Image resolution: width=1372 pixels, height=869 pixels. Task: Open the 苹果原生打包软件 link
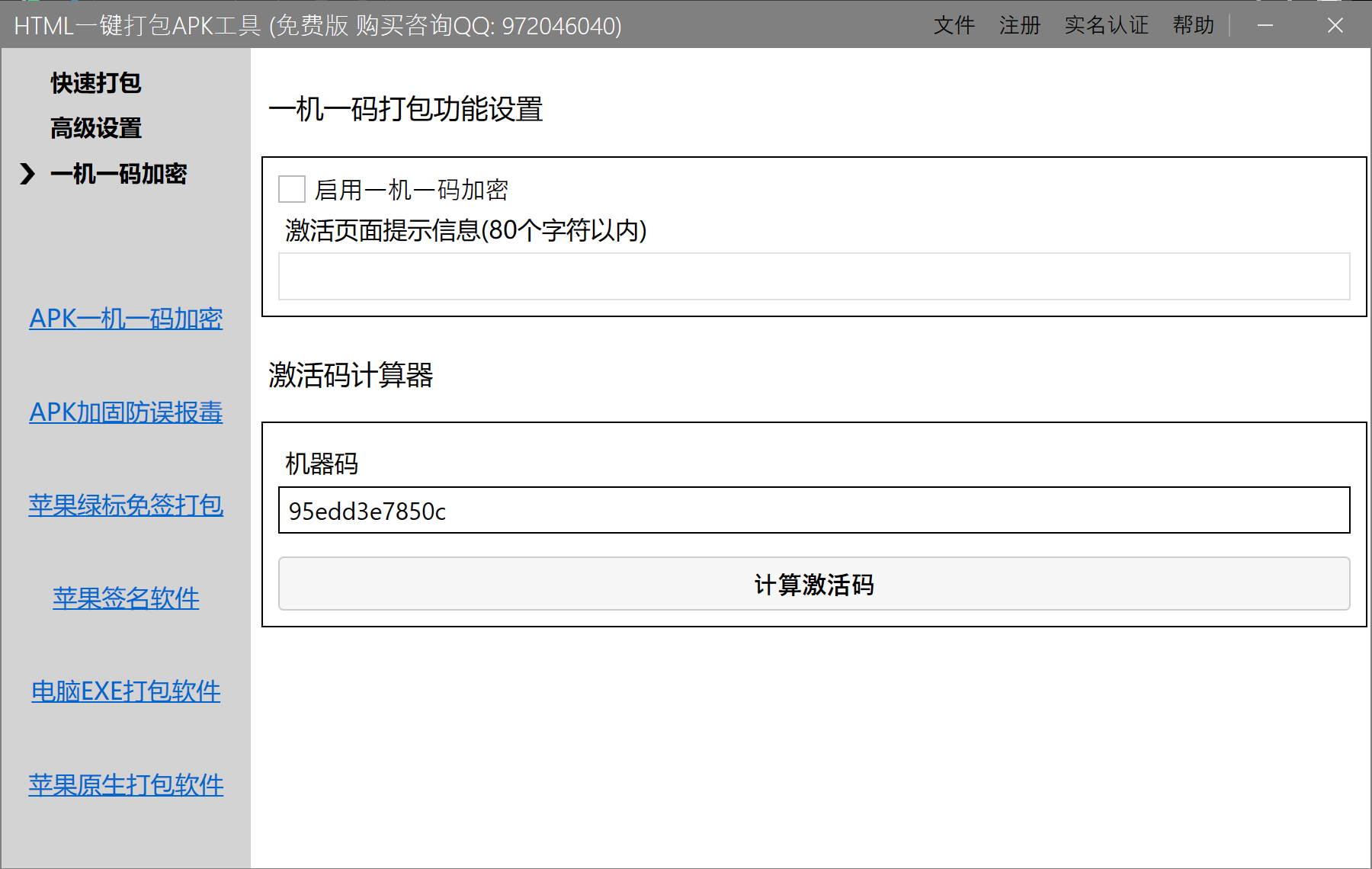point(126,785)
